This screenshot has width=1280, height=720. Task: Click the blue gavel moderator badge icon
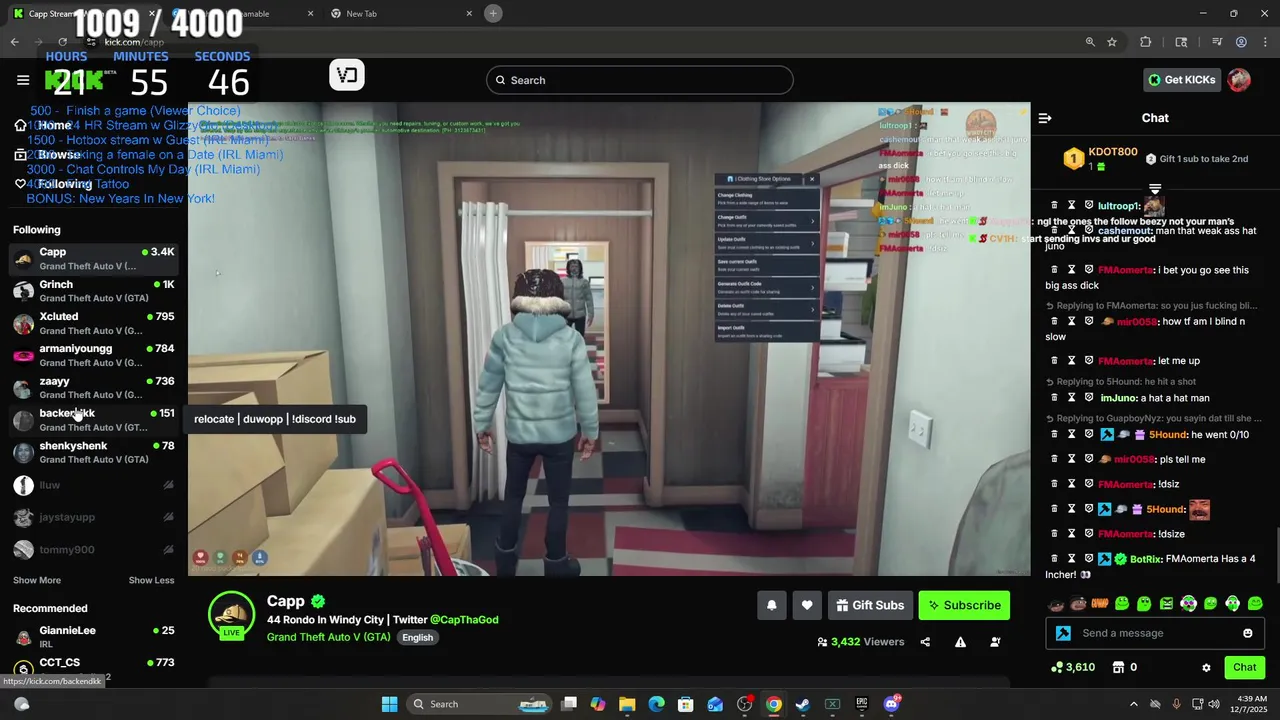pos(1063,633)
